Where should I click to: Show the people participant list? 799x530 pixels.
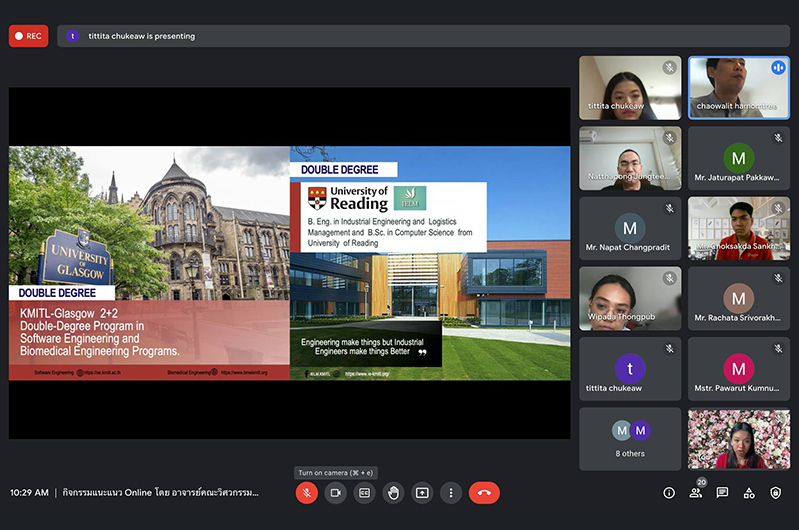tap(695, 493)
